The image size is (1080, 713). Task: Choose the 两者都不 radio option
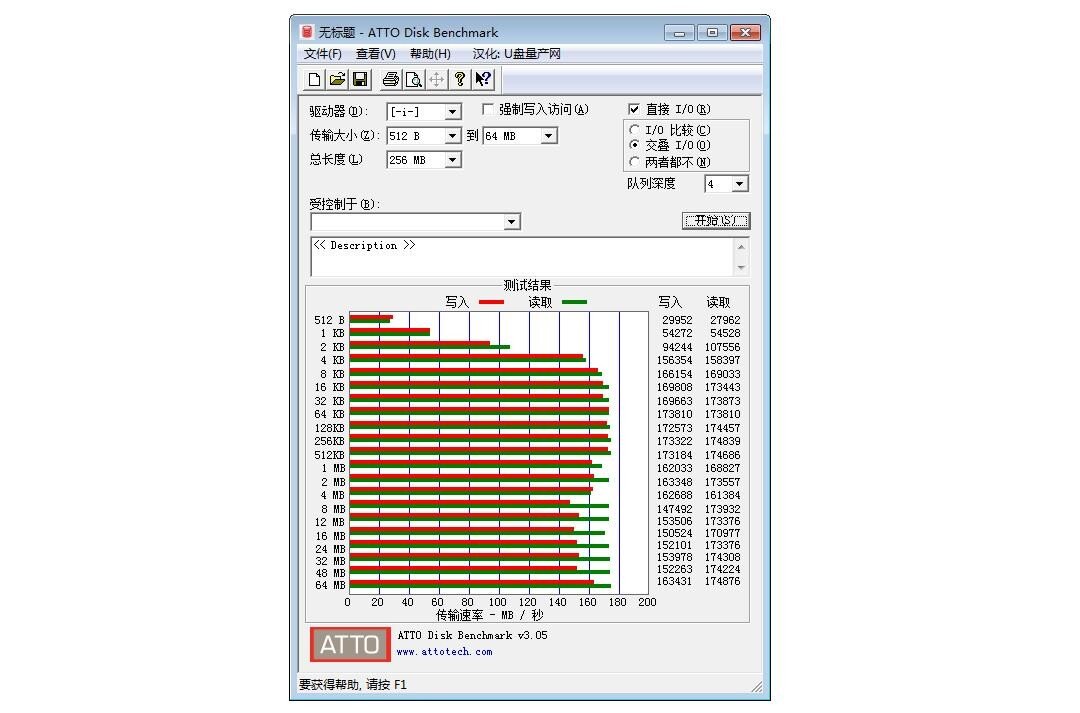tap(634, 162)
